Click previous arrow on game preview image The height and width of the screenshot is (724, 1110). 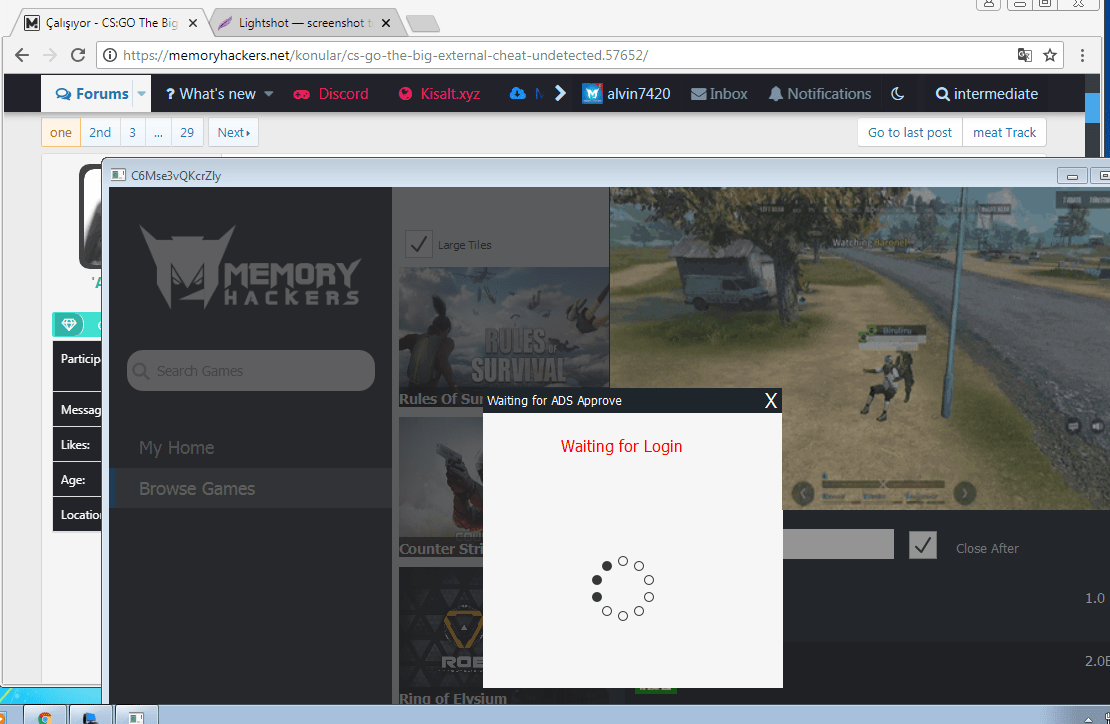click(x=803, y=493)
